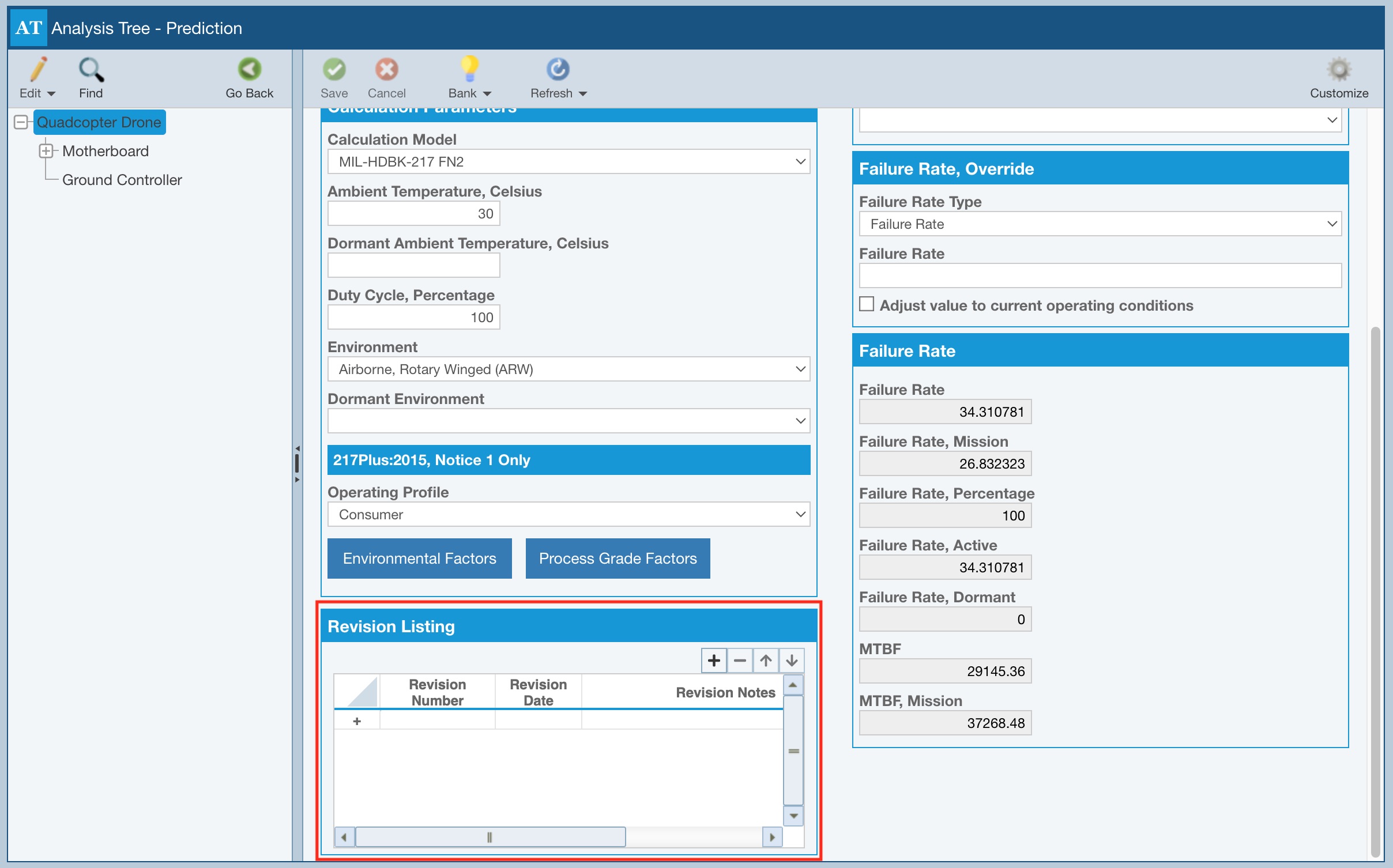Click the Environmental Factors button
Image resolution: width=1393 pixels, height=868 pixels.
(x=419, y=558)
